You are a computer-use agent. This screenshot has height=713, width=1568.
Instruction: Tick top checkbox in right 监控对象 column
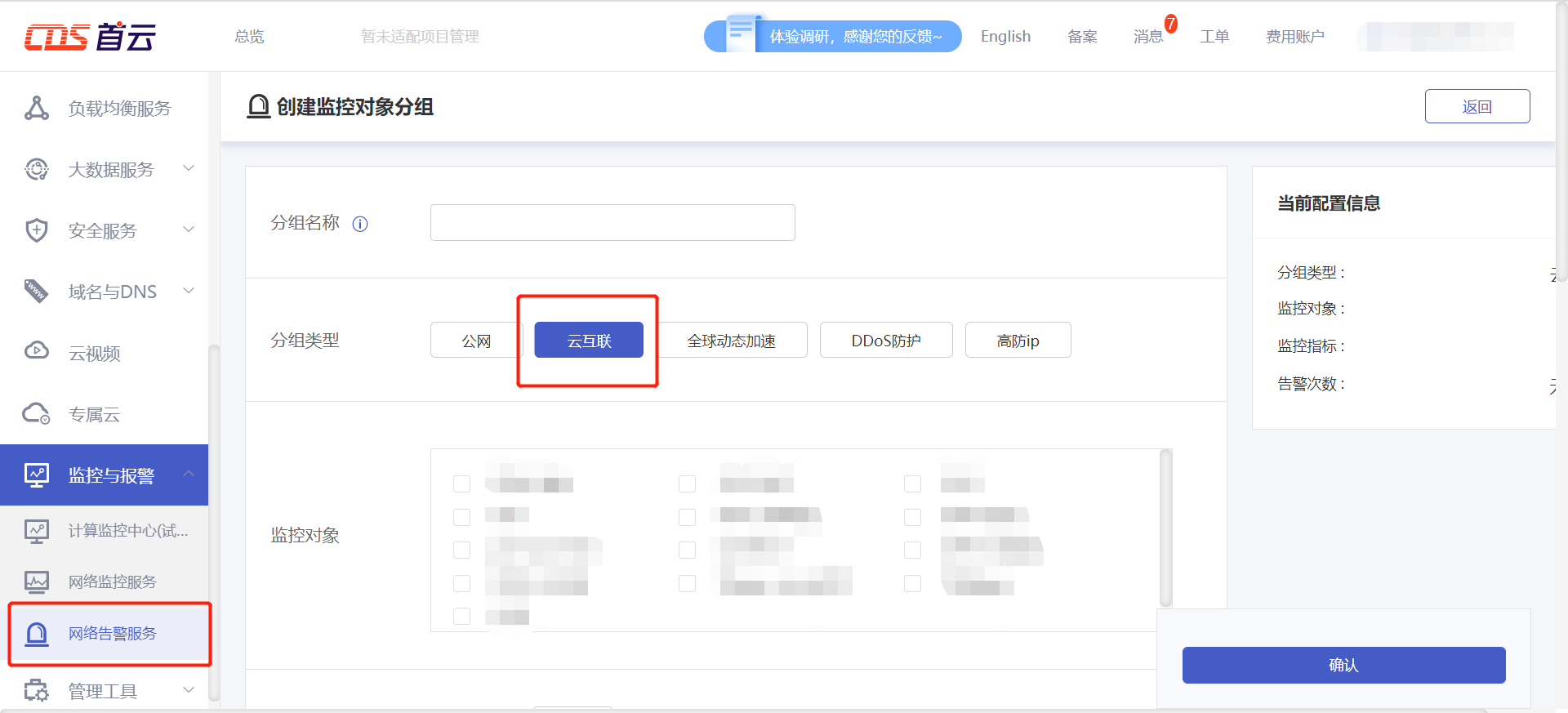coord(913,484)
